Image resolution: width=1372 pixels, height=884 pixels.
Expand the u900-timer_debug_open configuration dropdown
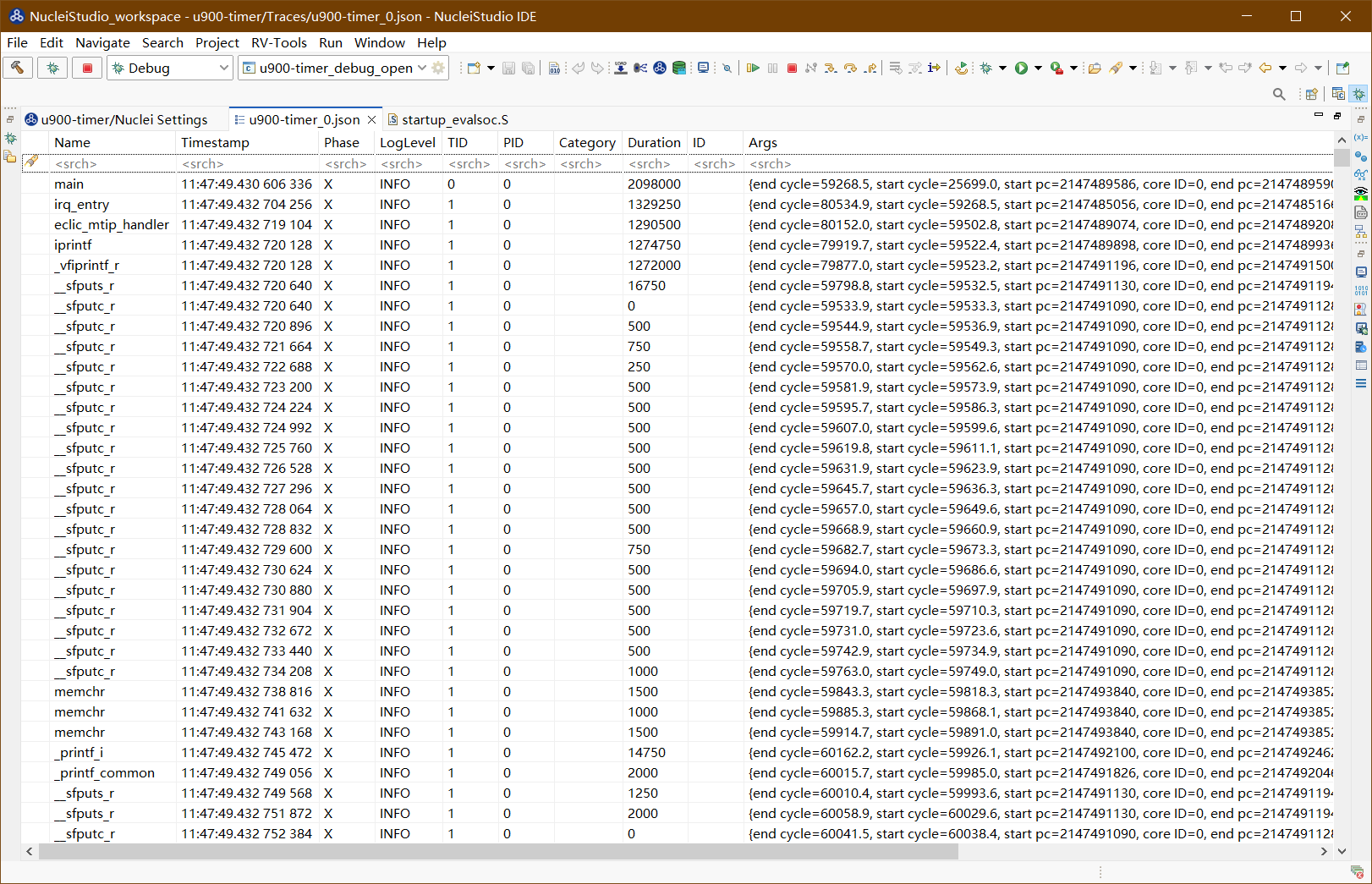tap(421, 68)
